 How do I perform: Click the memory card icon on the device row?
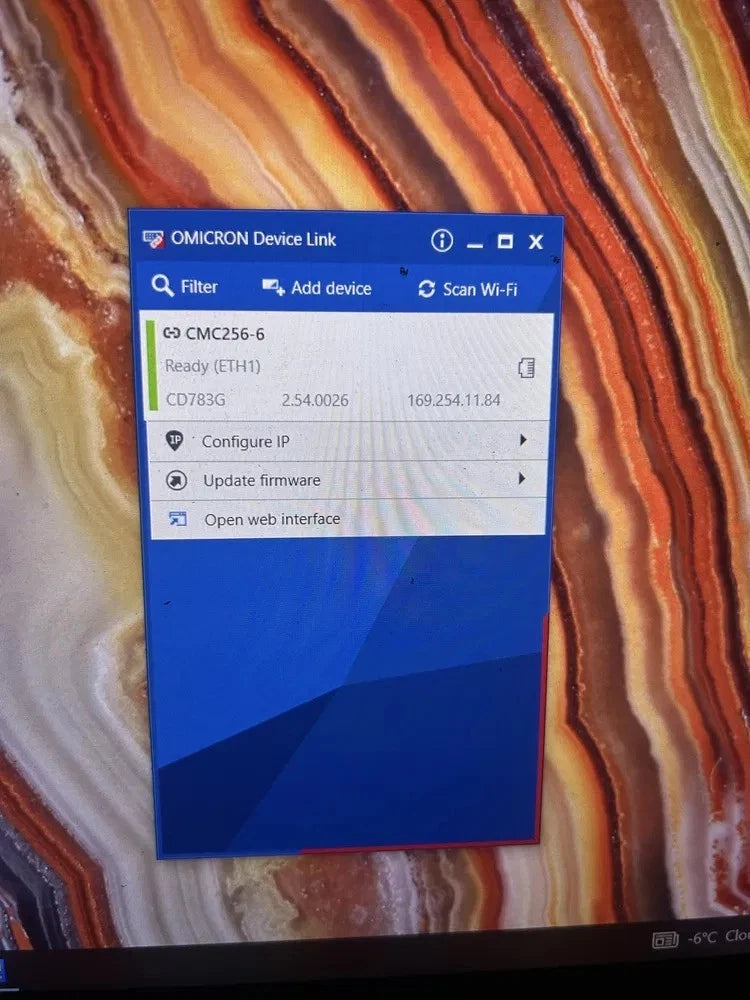pos(527,367)
